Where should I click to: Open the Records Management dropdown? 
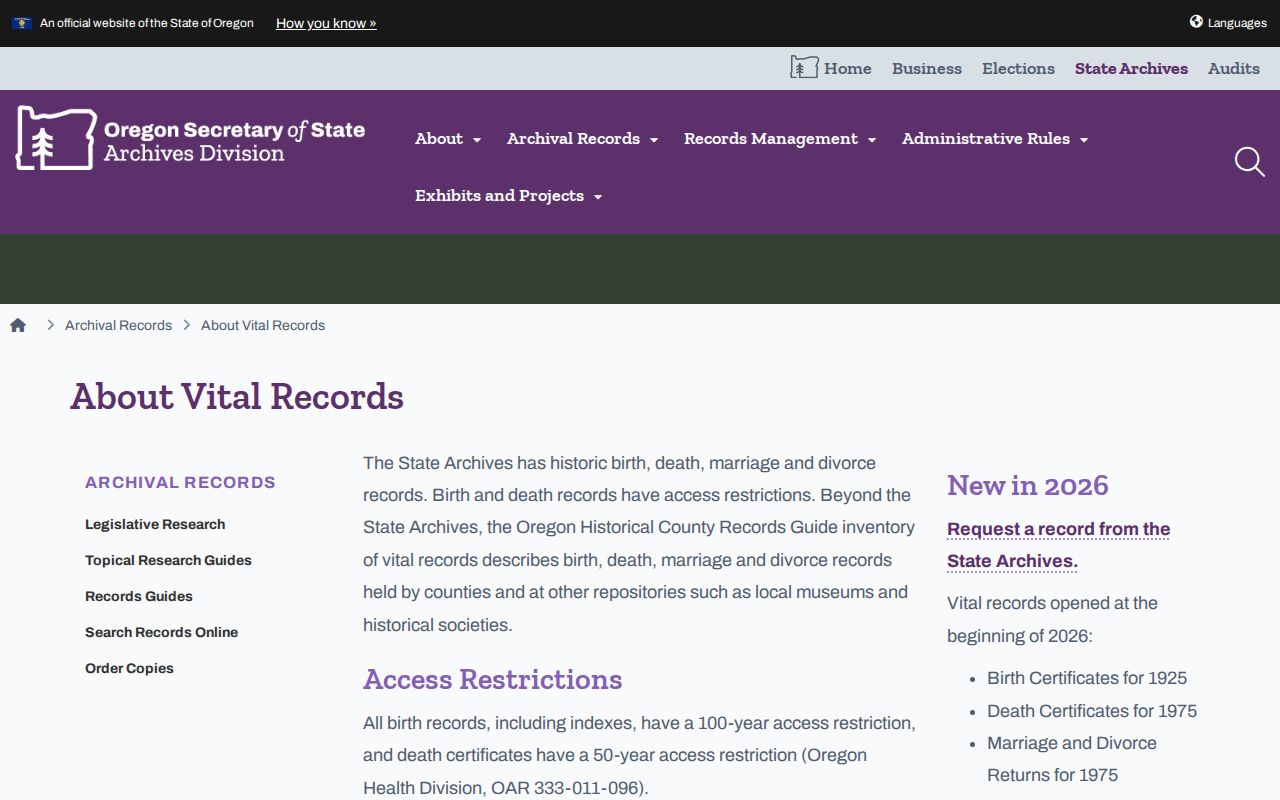[x=780, y=139]
